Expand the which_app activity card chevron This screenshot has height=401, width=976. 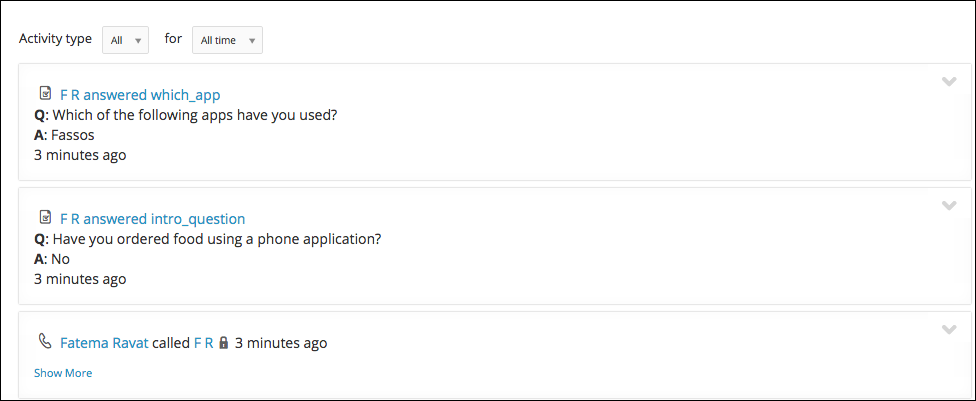[949, 82]
